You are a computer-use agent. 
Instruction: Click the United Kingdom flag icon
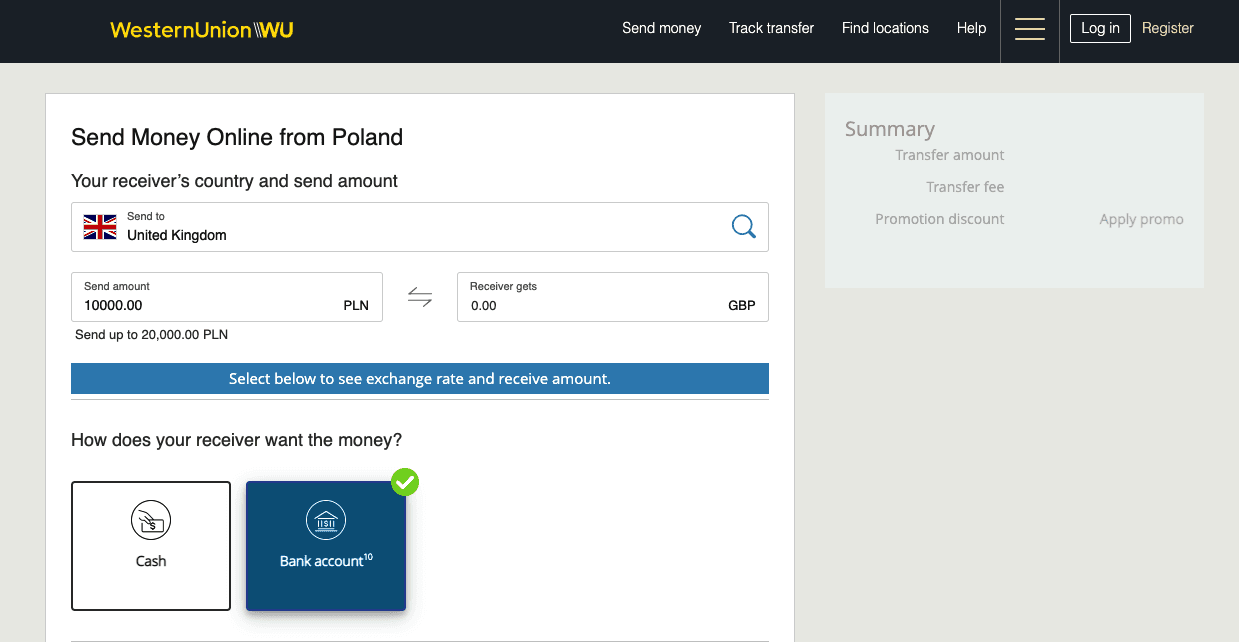100,227
